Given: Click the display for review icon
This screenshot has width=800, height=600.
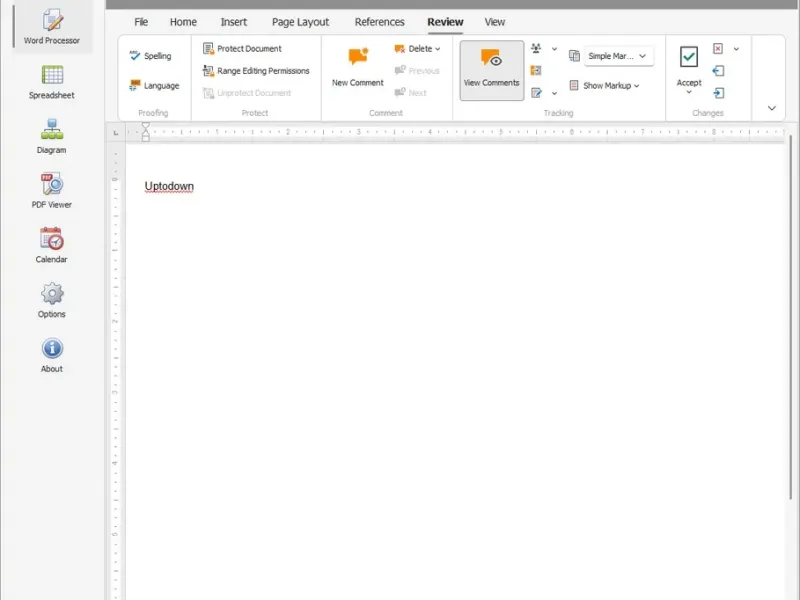Looking at the screenshot, I should (574, 56).
